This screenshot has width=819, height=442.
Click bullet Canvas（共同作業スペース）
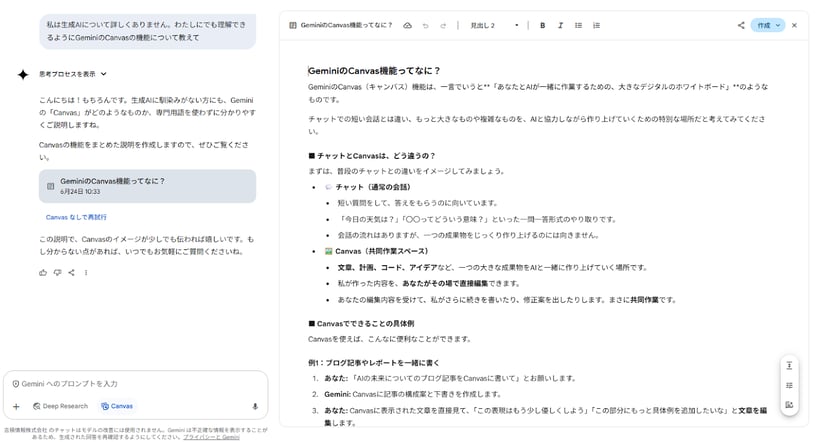pos(382,251)
